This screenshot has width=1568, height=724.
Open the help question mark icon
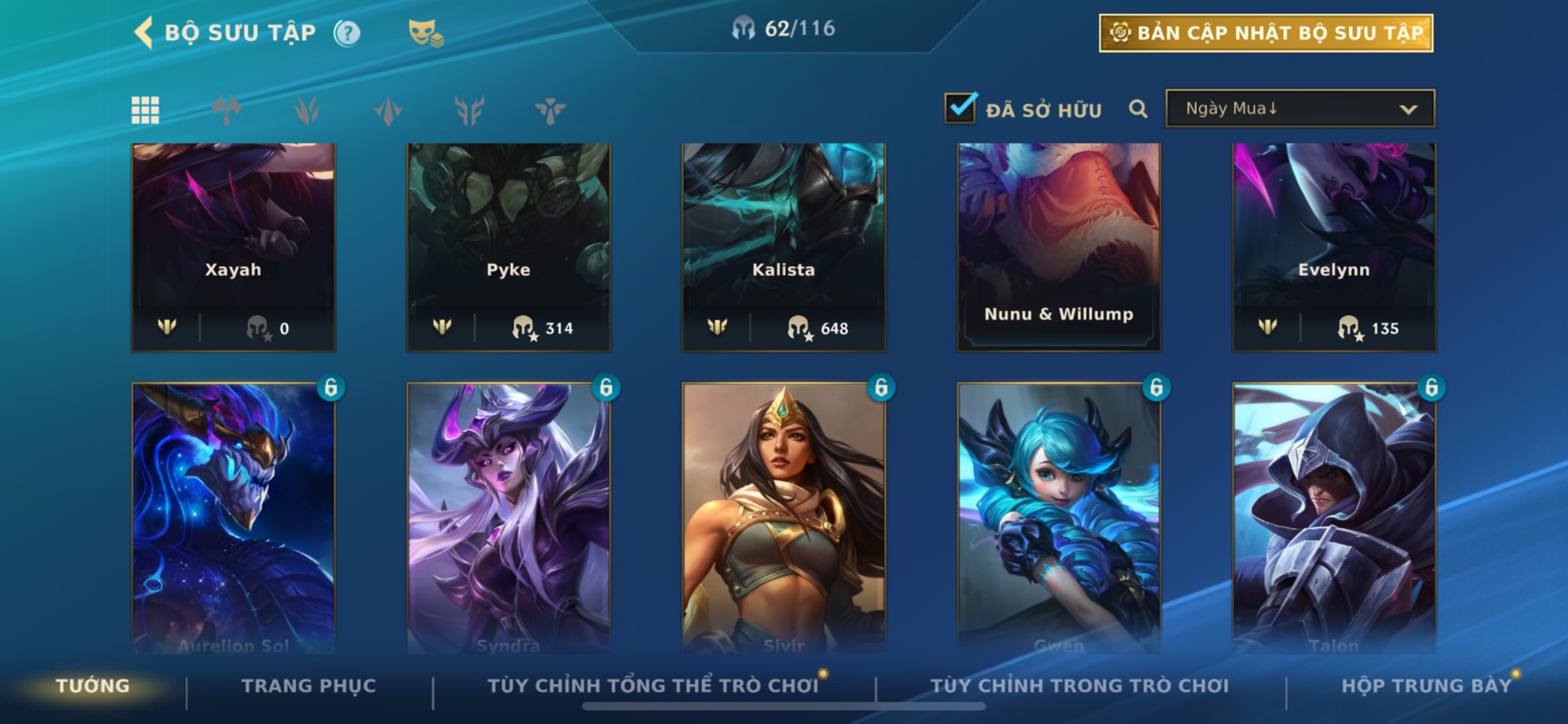pyautogui.click(x=347, y=33)
